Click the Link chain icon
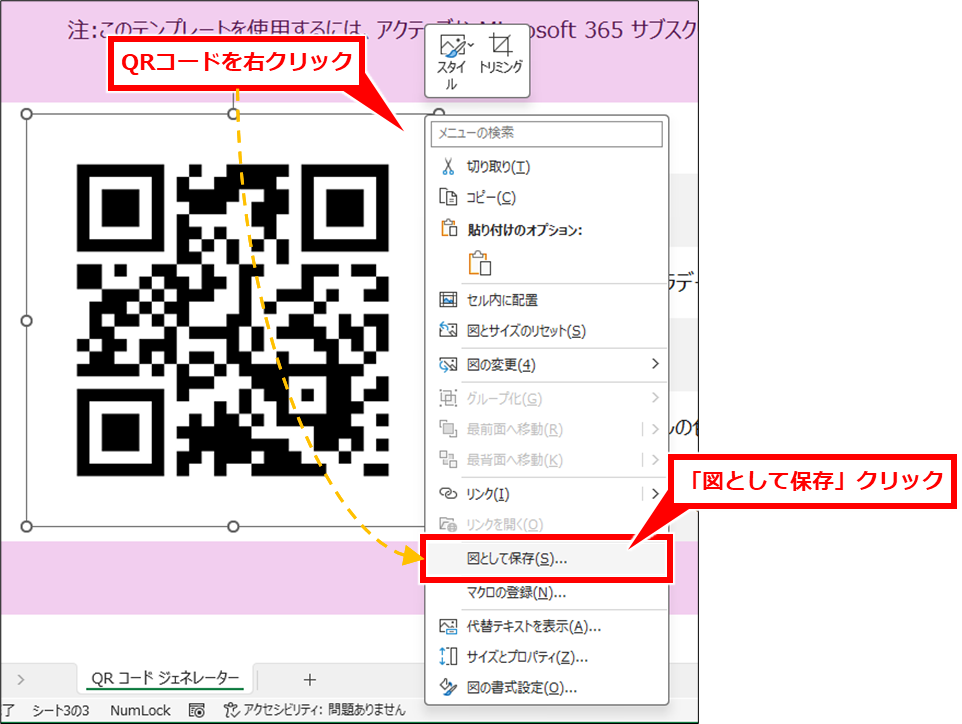 click(x=448, y=493)
